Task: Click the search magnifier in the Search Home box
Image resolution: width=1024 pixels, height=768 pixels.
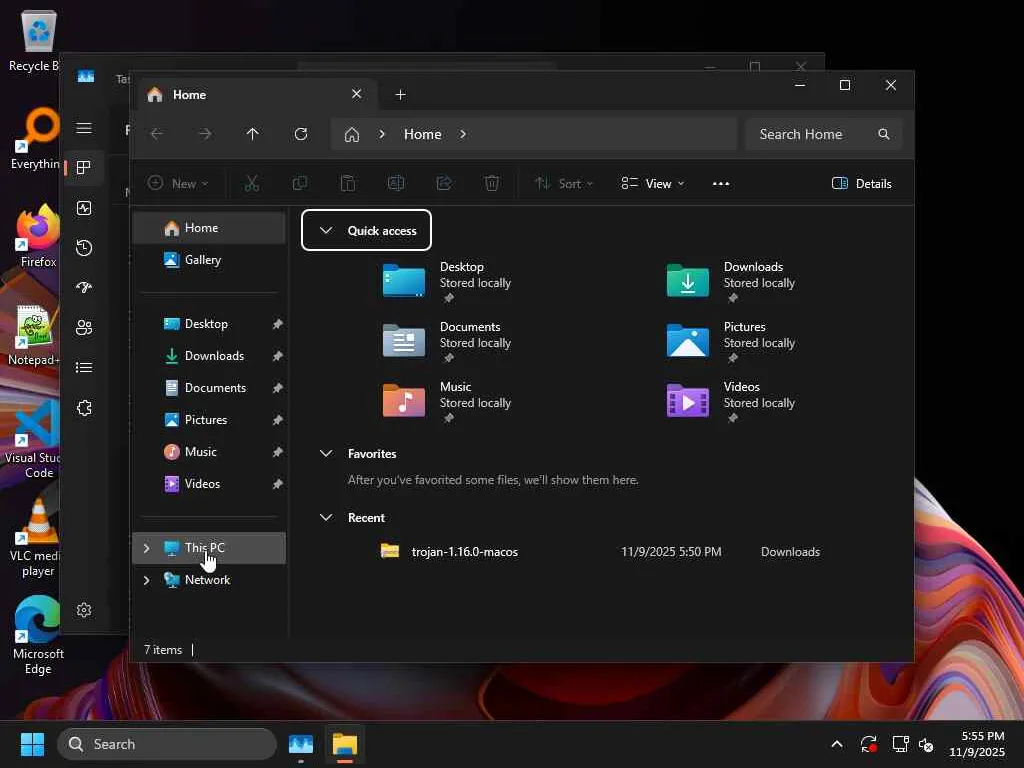Action: click(x=884, y=134)
